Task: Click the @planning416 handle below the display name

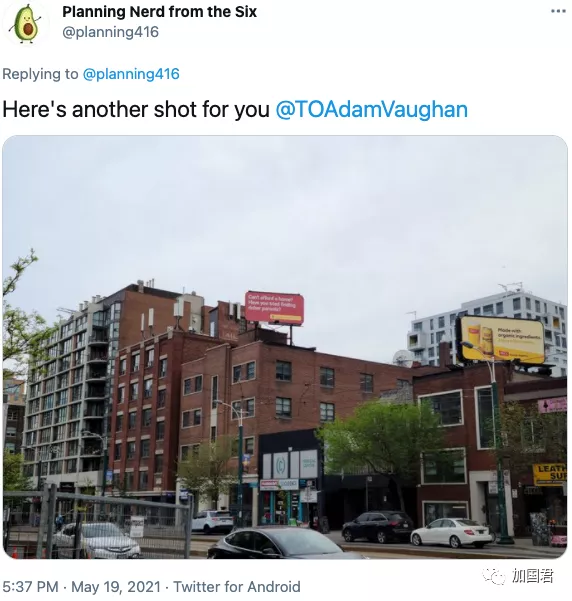Action: click(x=110, y=32)
